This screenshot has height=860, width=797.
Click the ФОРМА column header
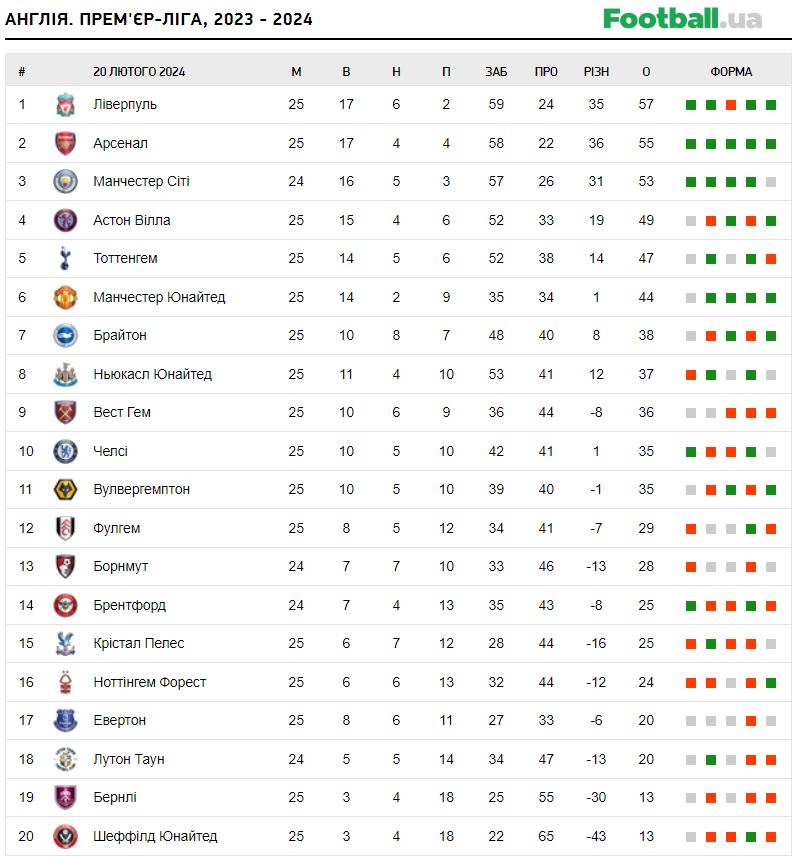[731, 72]
